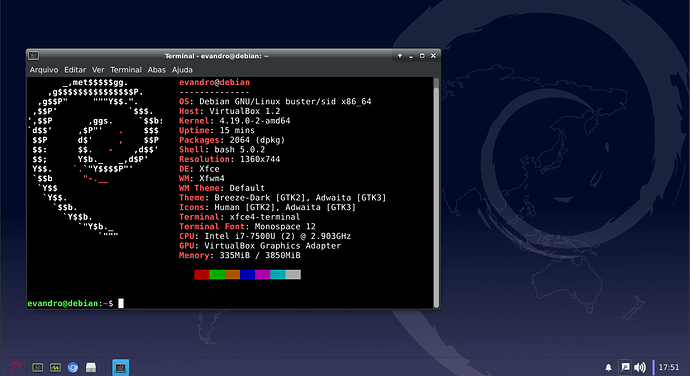Open the terminal window menu icon in titlebar

[x=33, y=55]
